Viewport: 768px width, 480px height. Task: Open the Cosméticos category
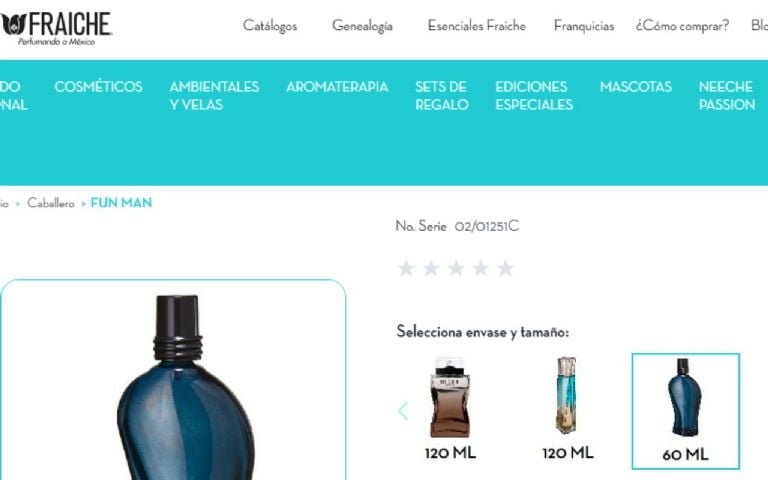(98, 87)
